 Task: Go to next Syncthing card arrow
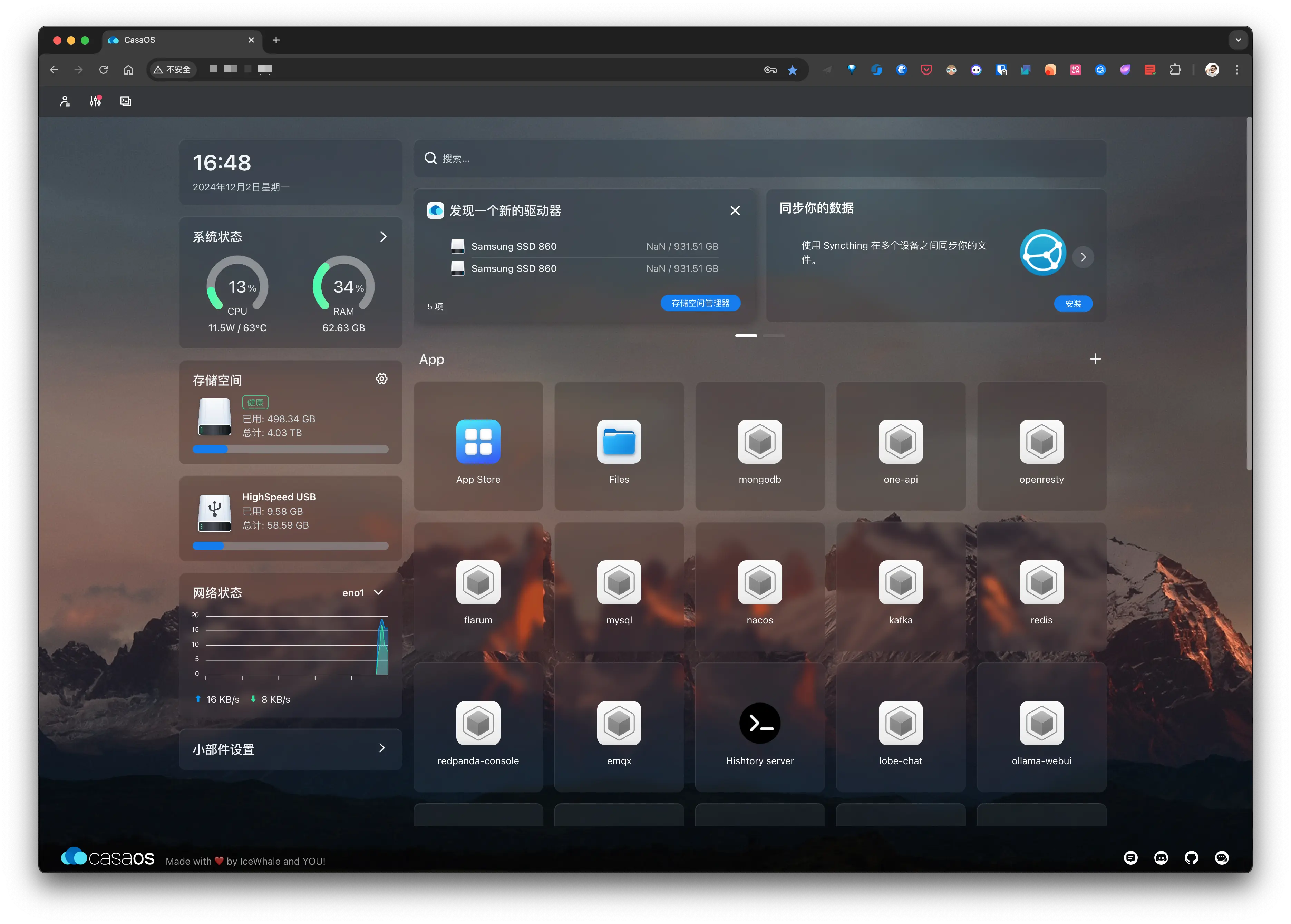pos(1083,257)
